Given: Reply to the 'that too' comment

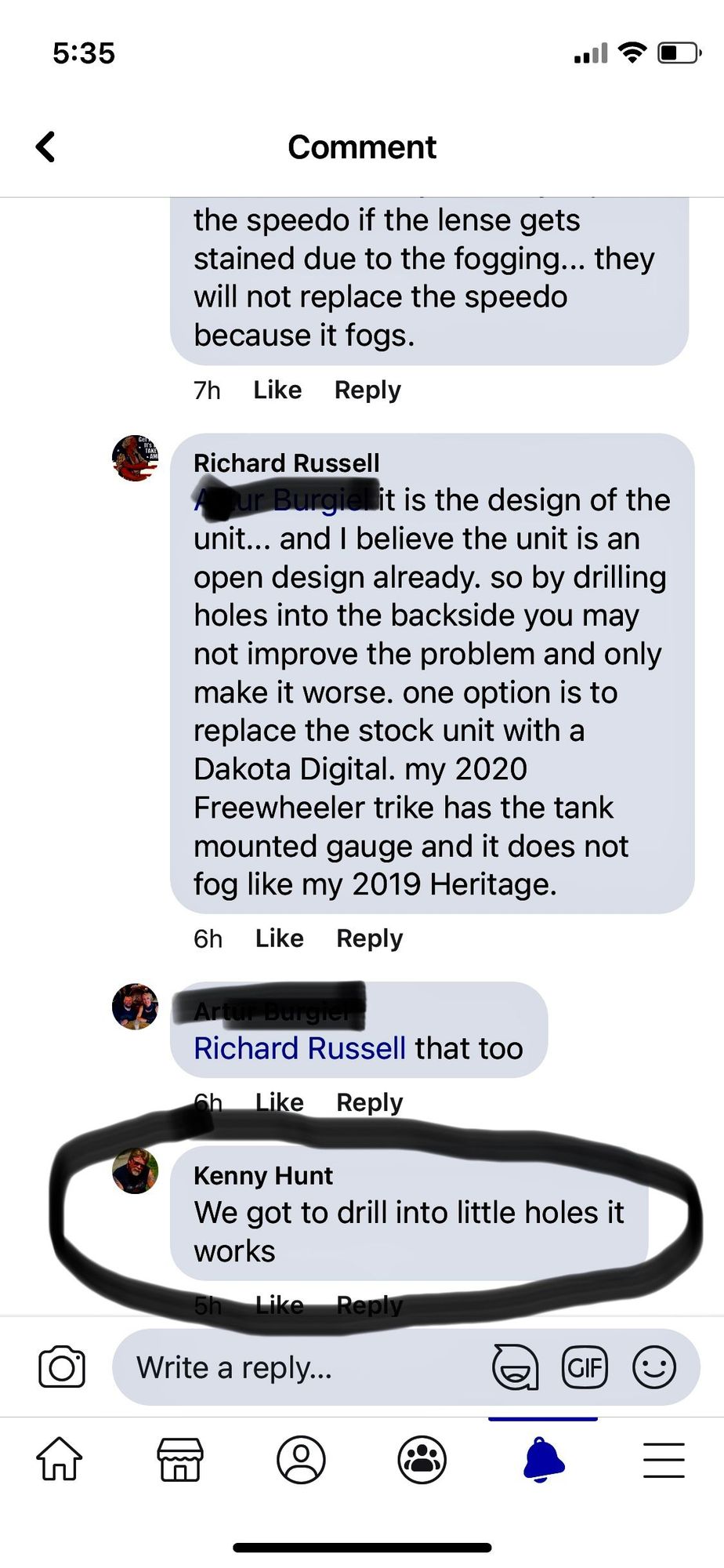Looking at the screenshot, I should [370, 1102].
